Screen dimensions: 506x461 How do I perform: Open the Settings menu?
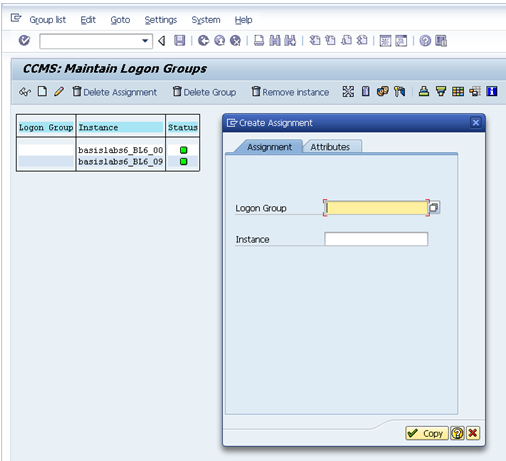pos(161,20)
